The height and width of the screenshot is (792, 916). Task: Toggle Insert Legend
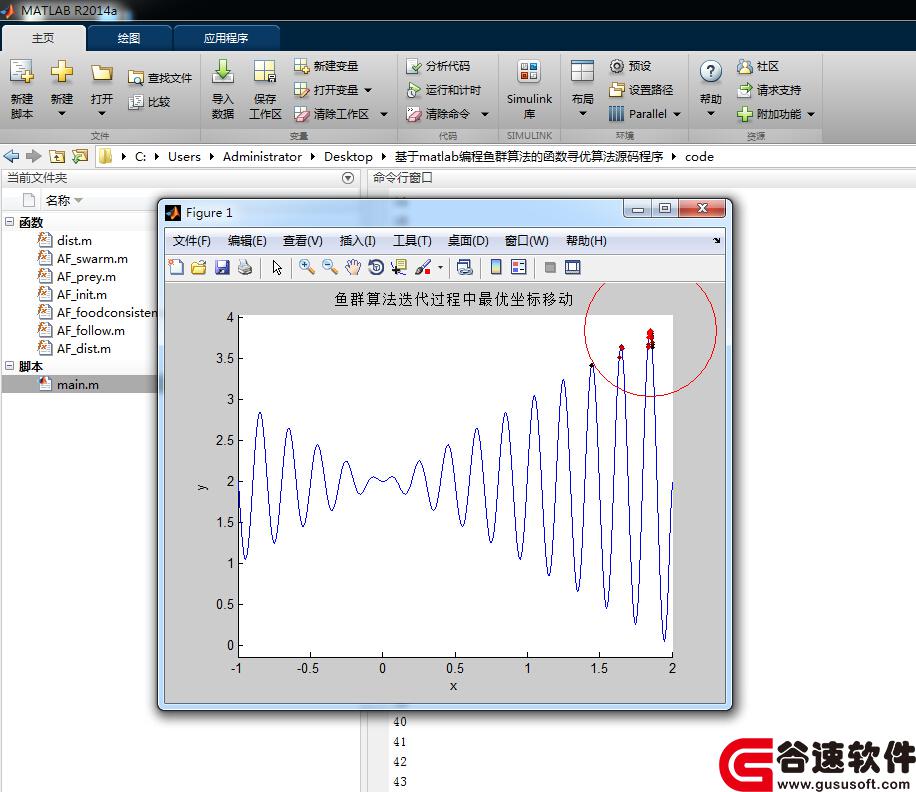(x=519, y=267)
